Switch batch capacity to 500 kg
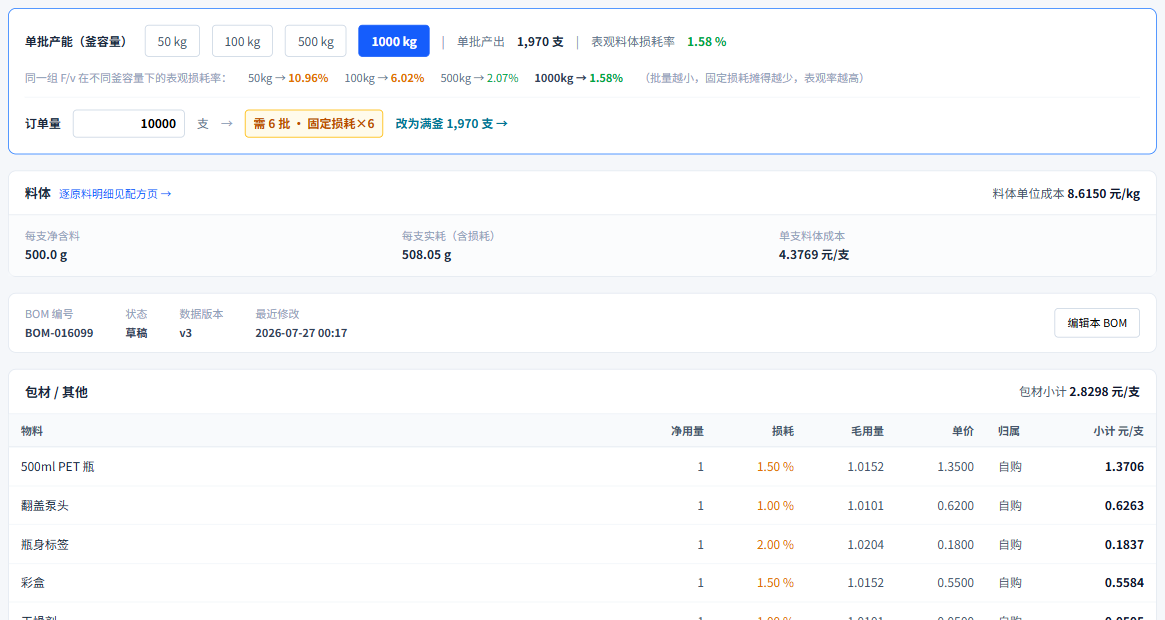This screenshot has width=1165, height=620. 316,41
